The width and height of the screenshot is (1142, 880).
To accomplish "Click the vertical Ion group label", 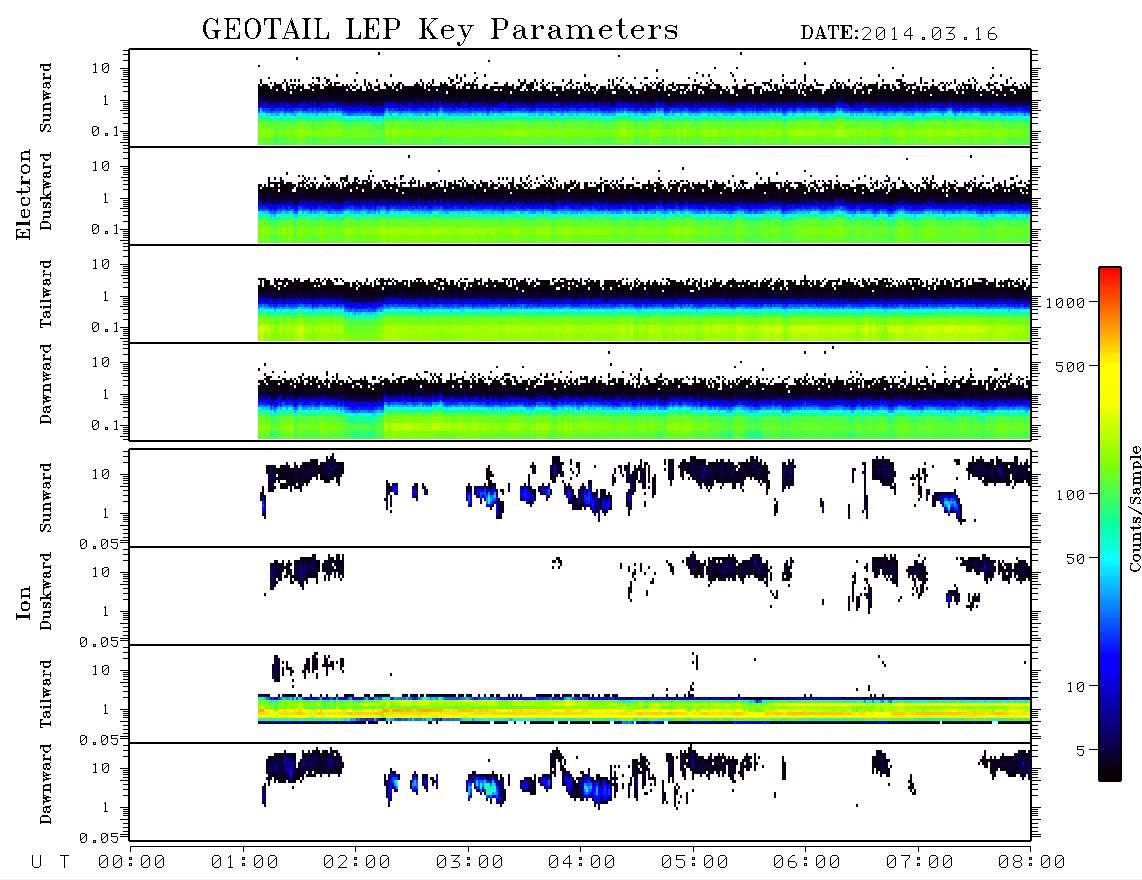I will pyautogui.click(x=24, y=603).
